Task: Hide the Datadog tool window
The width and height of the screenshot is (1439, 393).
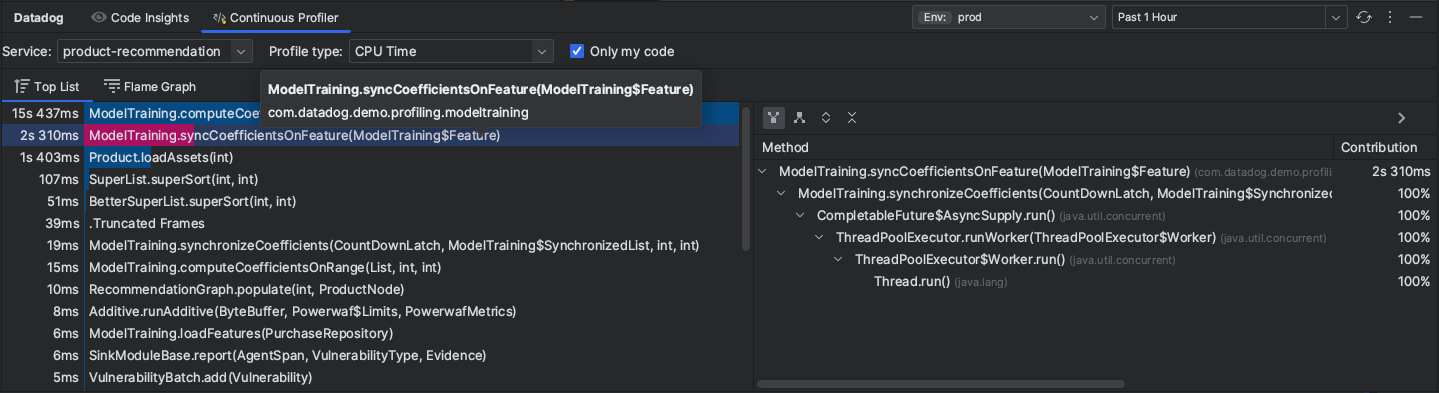Action: 1415,18
